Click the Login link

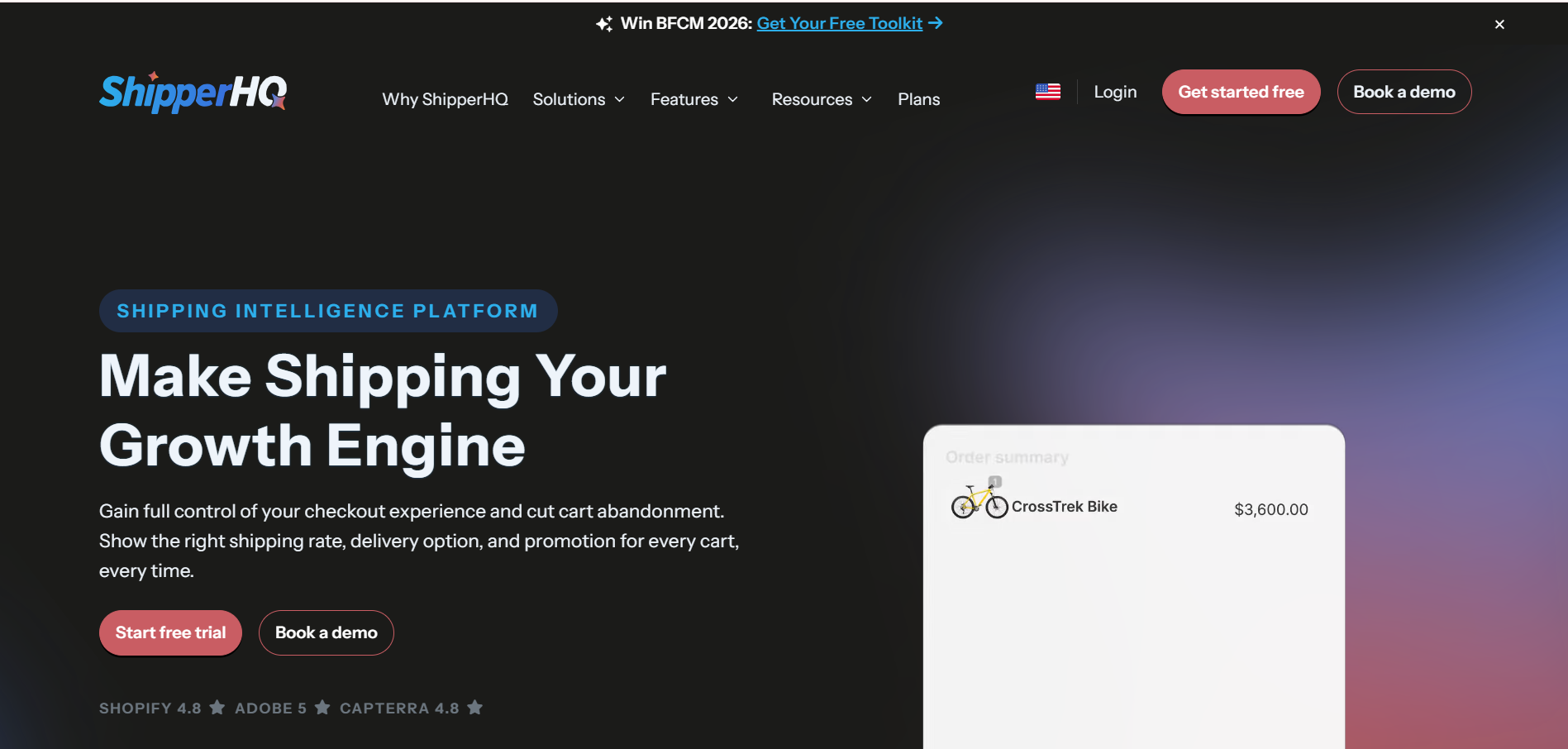[x=1115, y=92]
